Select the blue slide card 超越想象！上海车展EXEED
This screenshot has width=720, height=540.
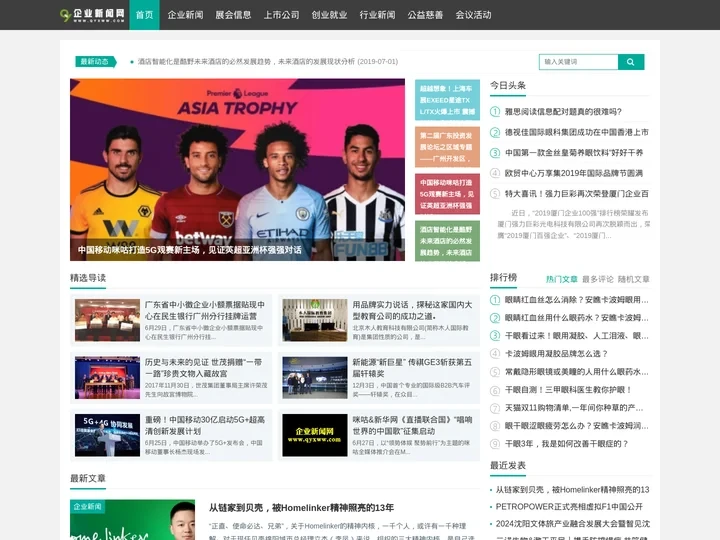[x=447, y=100]
